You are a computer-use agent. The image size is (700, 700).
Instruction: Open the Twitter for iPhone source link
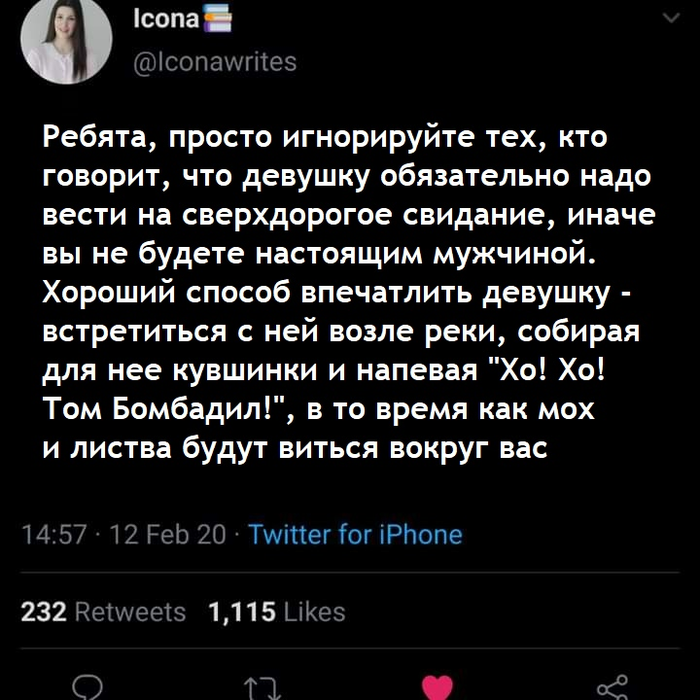coord(354,534)
